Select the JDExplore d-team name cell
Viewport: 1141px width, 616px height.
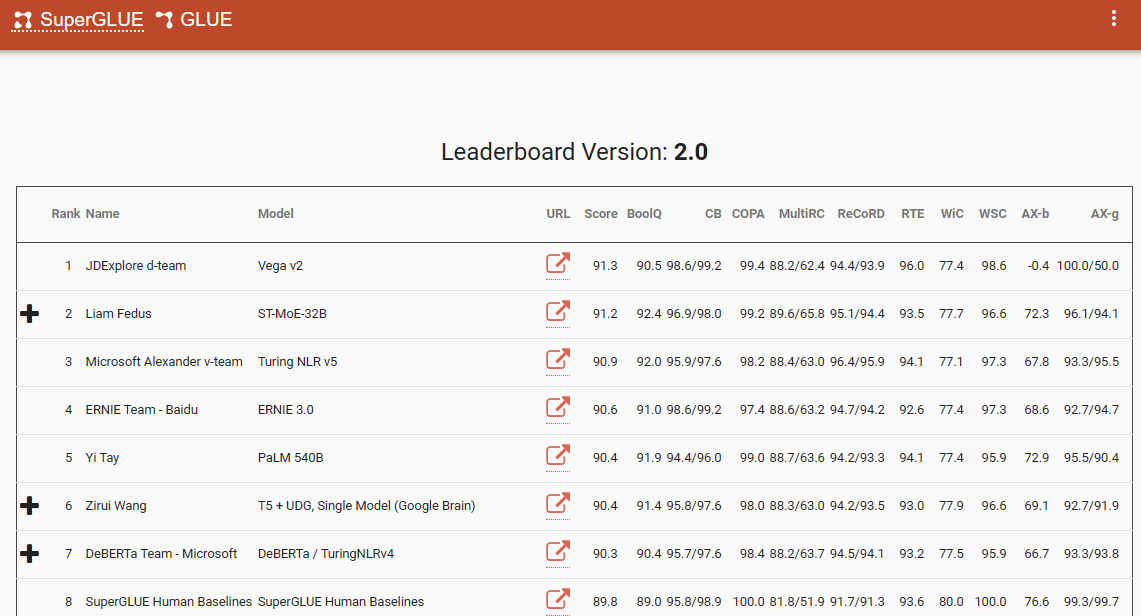tap(136, 265)
